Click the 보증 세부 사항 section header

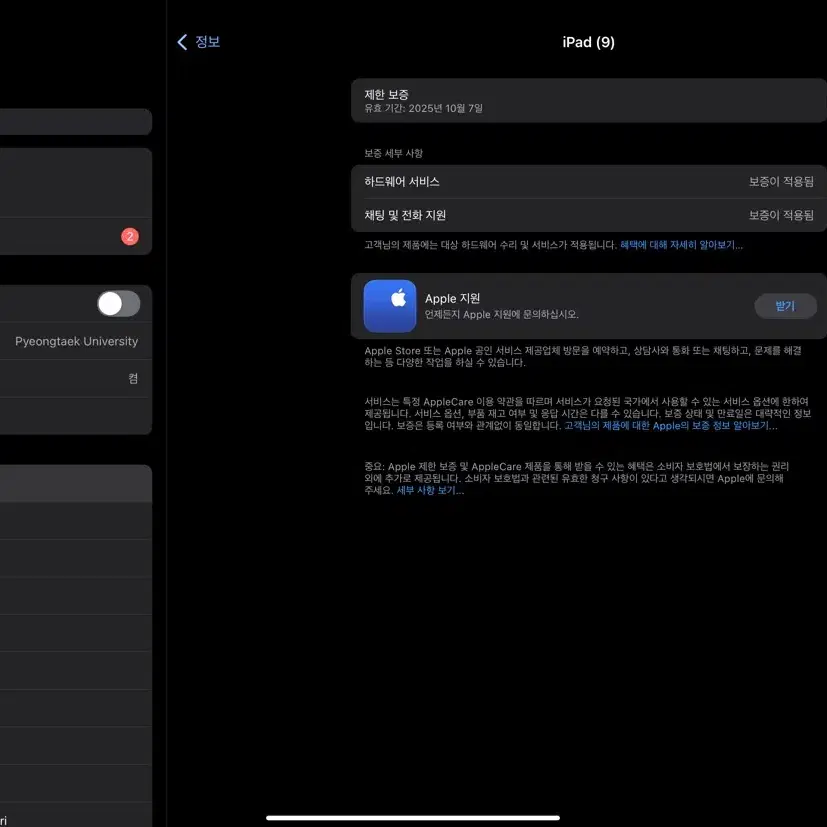coord(393,153)
